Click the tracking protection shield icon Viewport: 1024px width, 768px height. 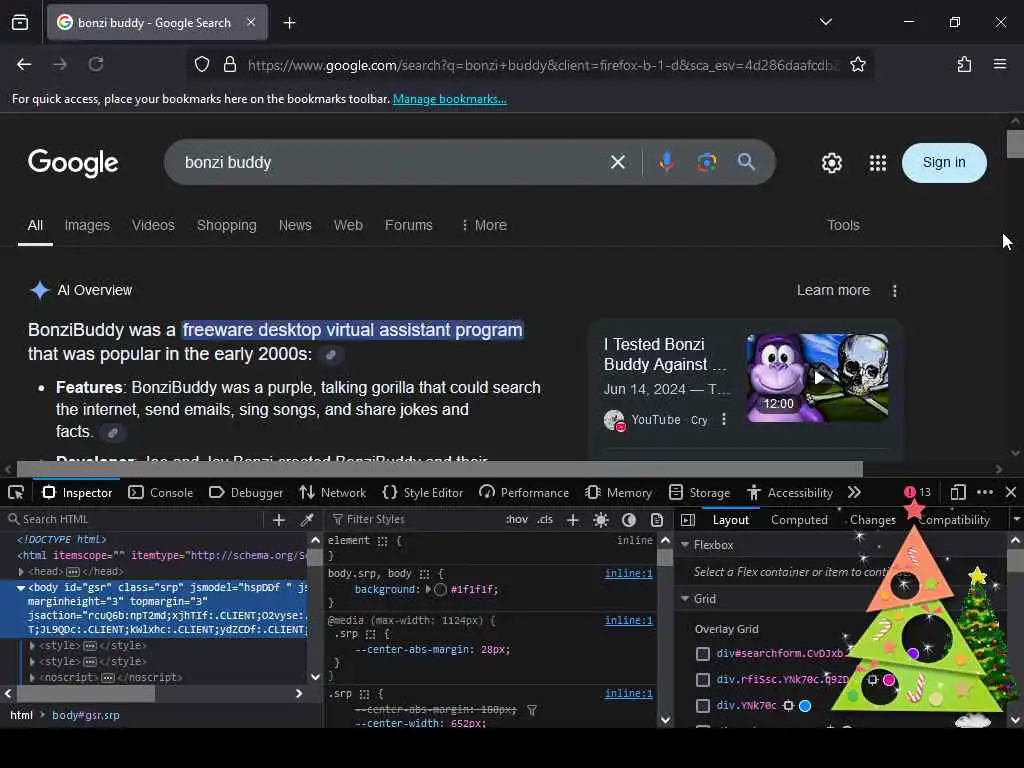coord(202,65)
